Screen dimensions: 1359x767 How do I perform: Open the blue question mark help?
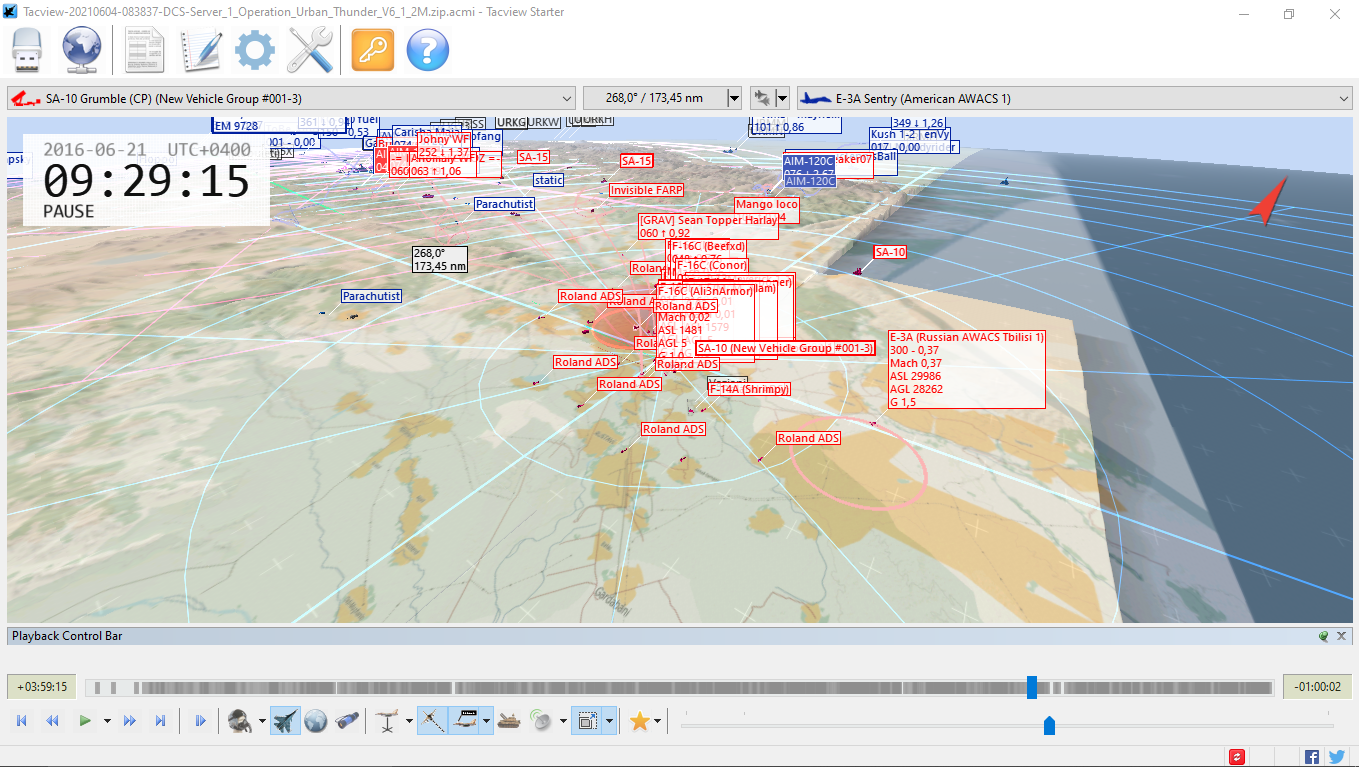[428, 50]
